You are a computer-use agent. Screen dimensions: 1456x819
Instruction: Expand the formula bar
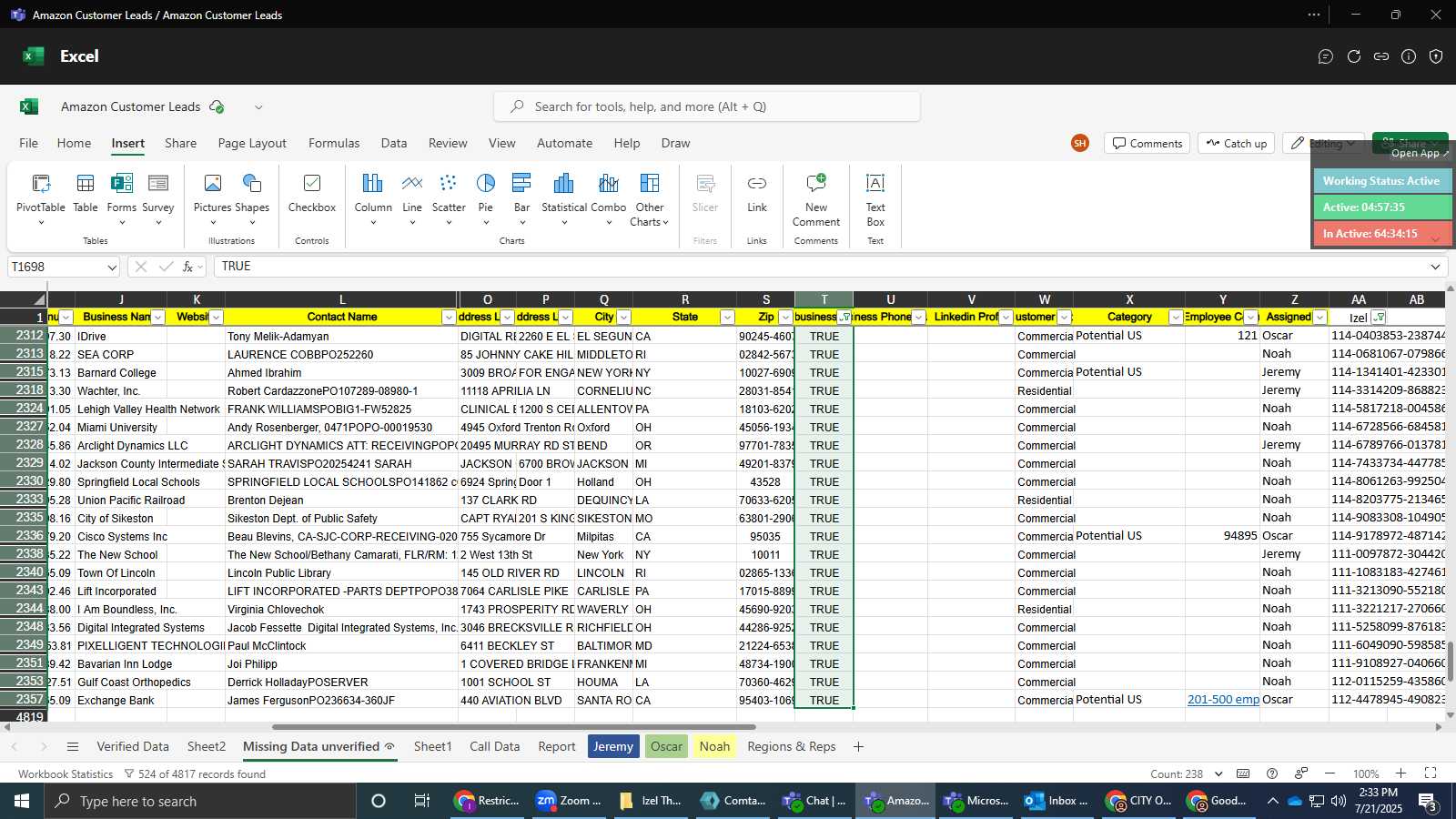click(1435, 267)
